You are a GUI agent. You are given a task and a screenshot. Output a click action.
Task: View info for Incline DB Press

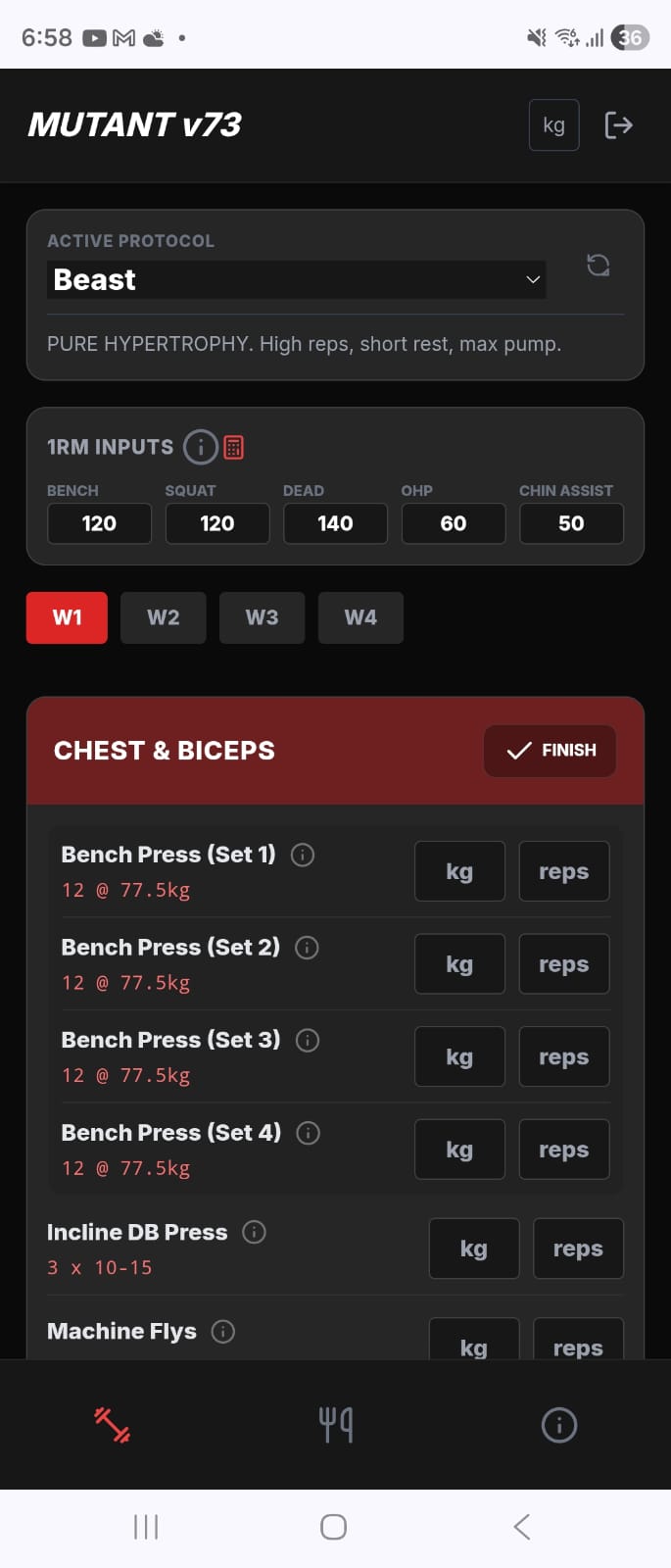point(254,1232)
